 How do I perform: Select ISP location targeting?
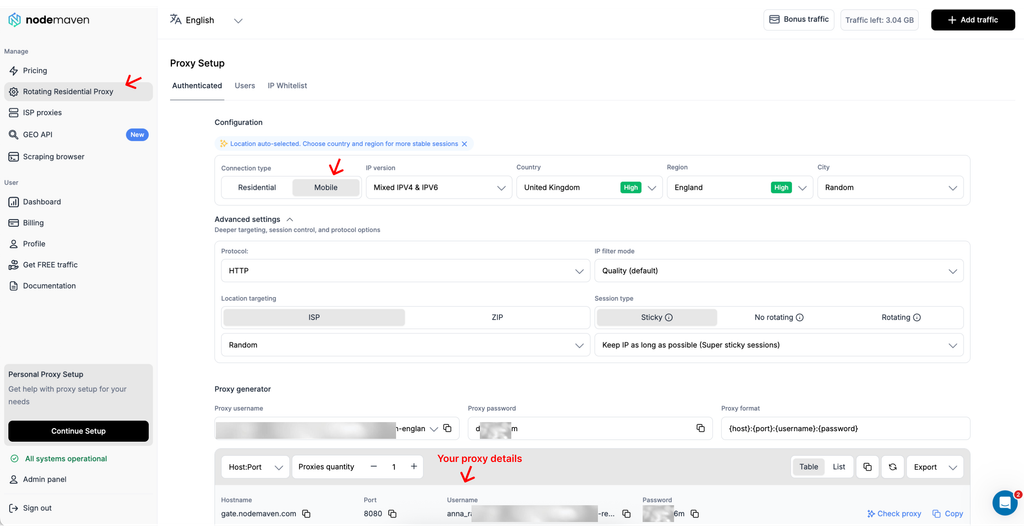point(314,317)
